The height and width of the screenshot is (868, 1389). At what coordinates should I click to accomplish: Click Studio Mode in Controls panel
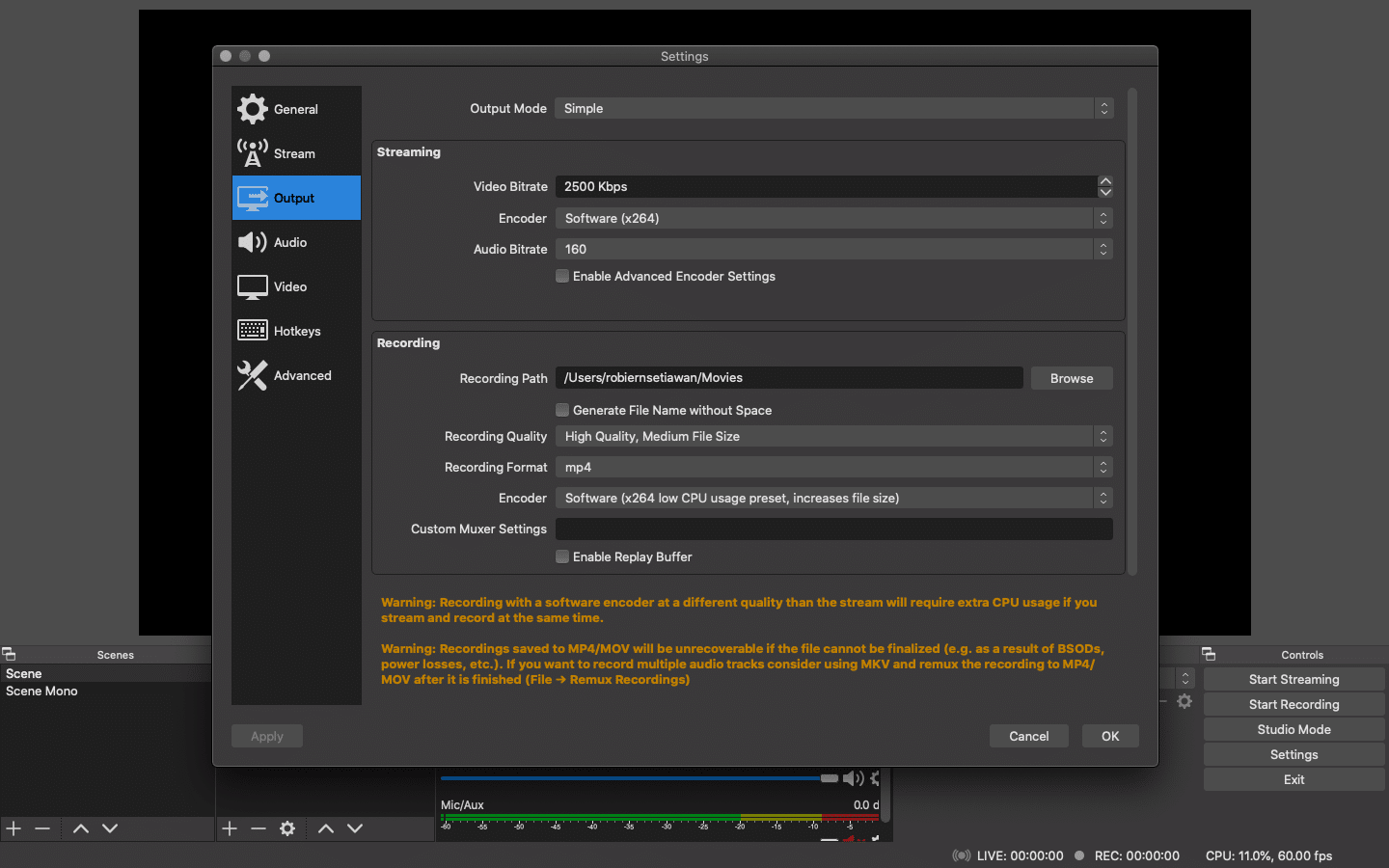1294,729
